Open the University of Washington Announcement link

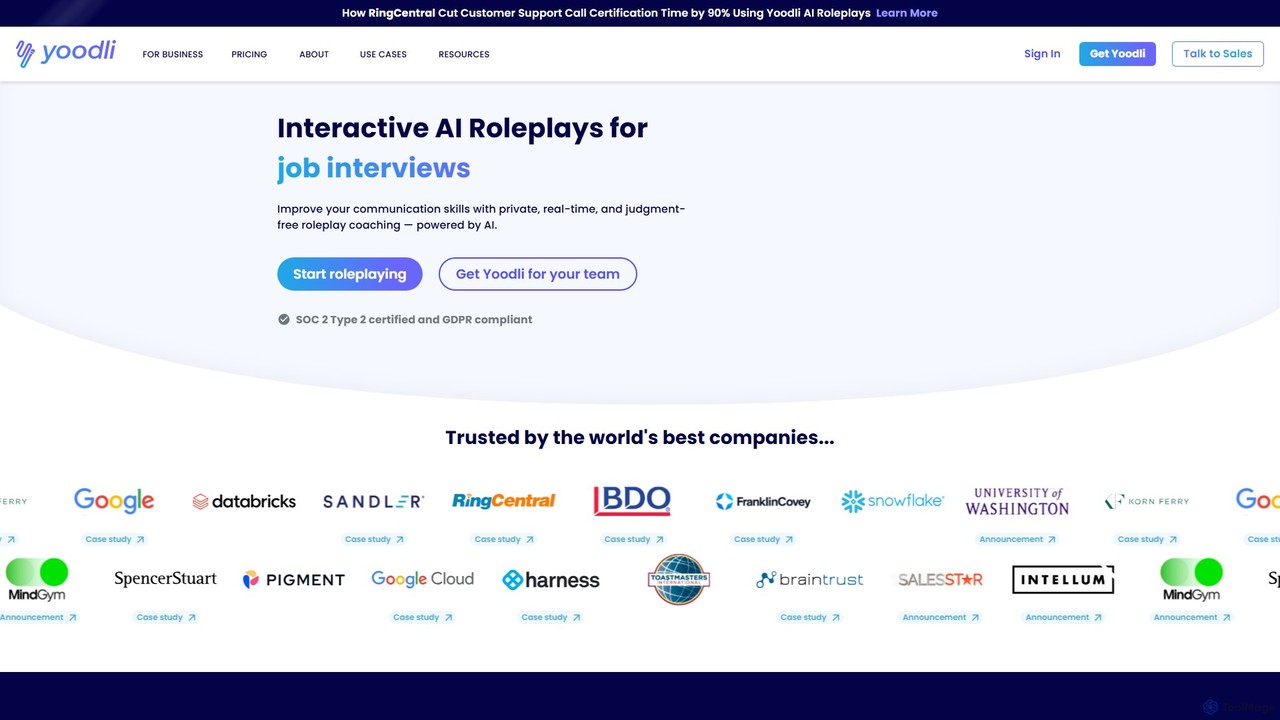[1017, 539]
